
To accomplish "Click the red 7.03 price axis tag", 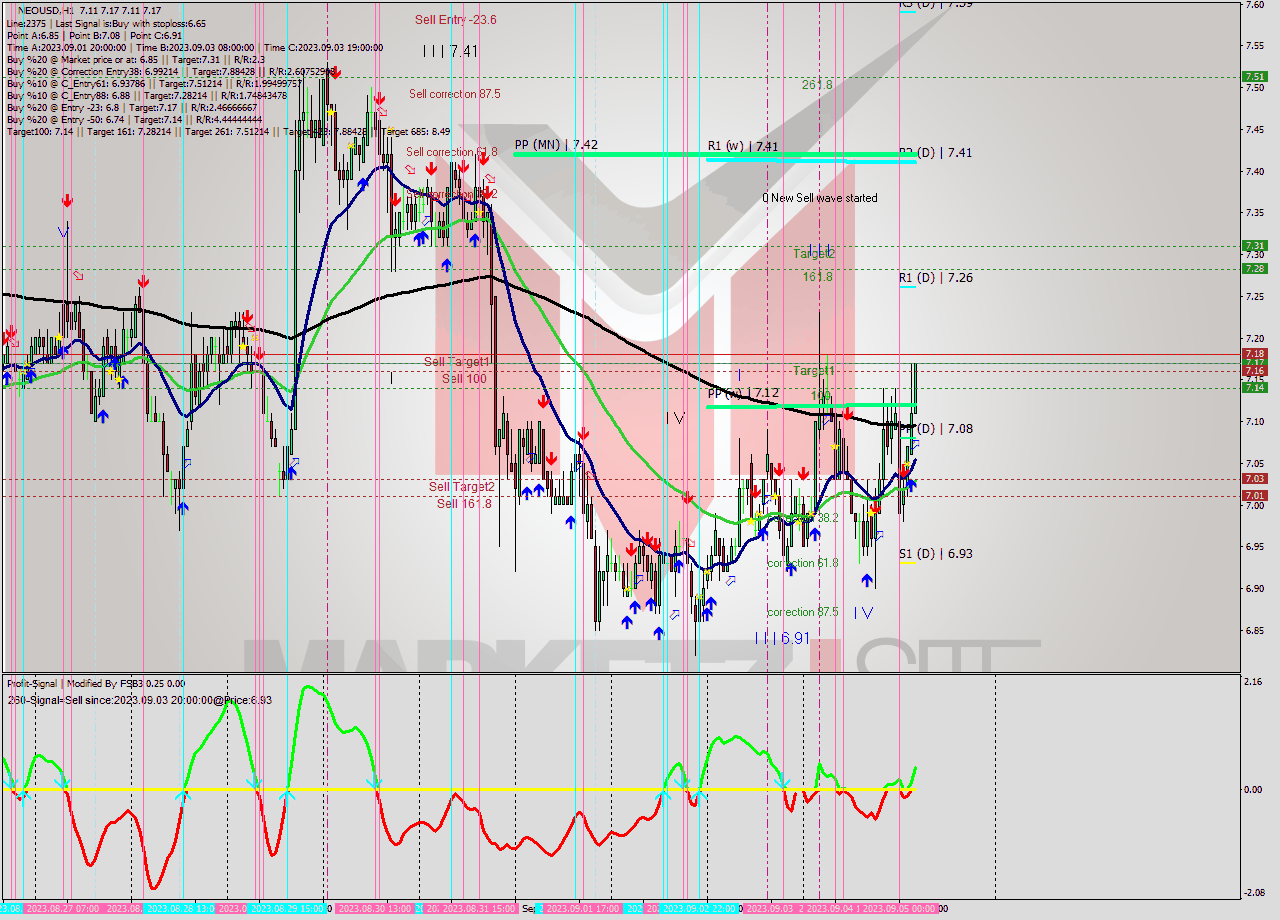I will tap(1254, 479).
